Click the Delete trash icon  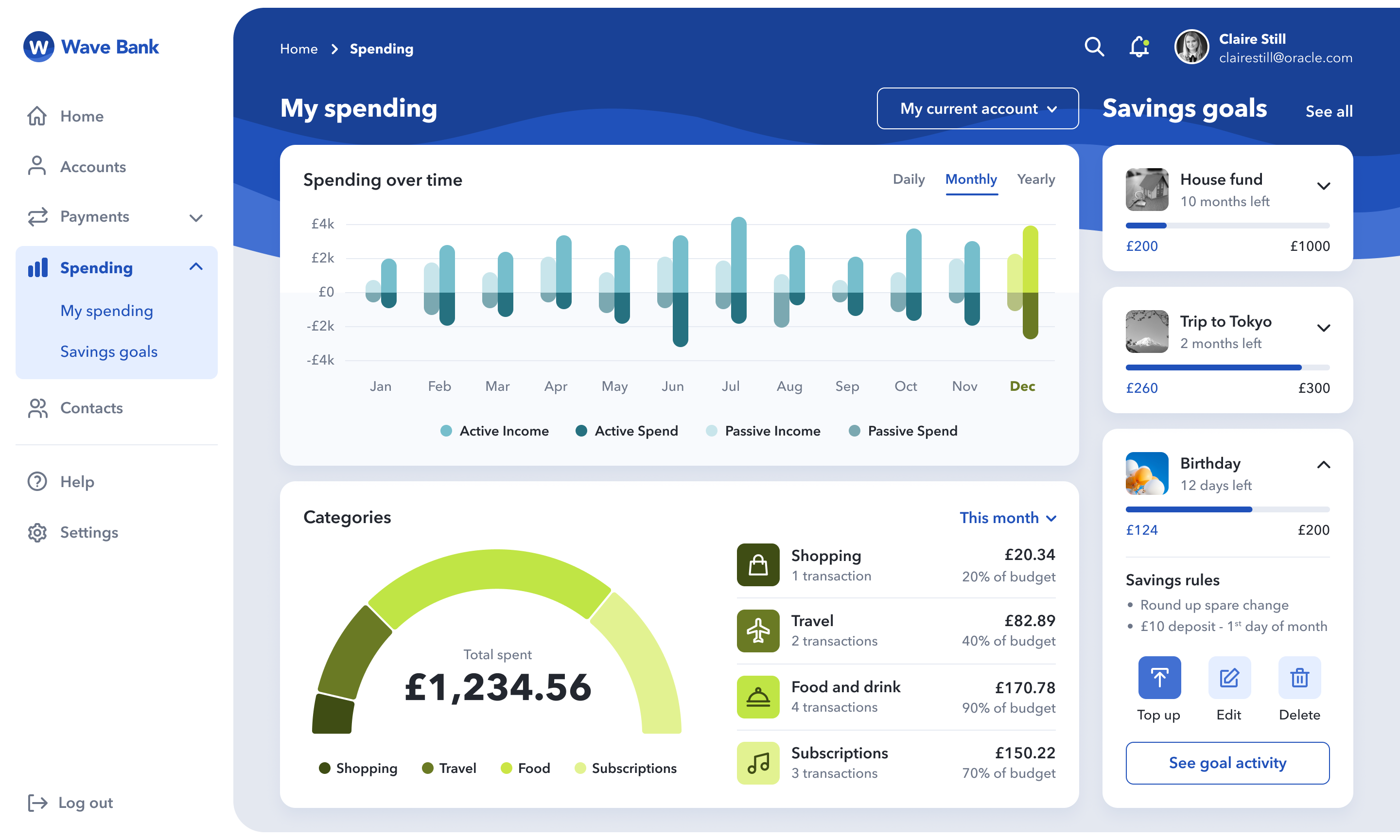click(x=1299, y=678)
